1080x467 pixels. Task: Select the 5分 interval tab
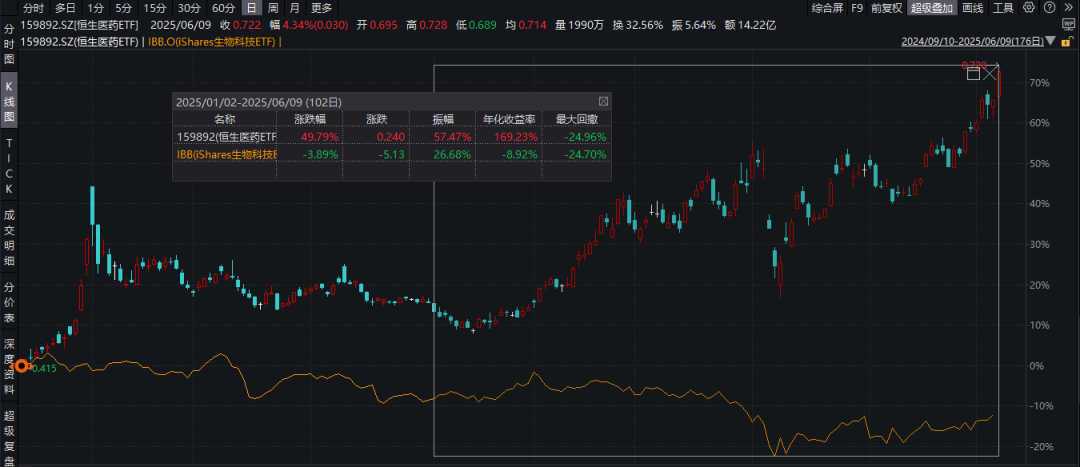coord(123,8)
